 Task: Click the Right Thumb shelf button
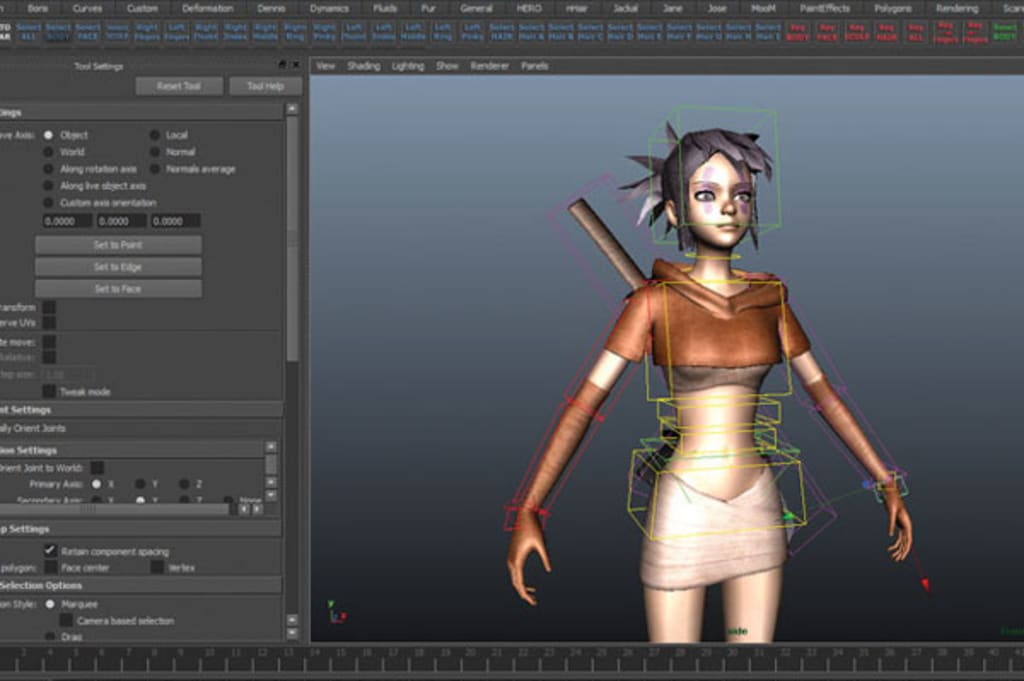coord(206,31)
